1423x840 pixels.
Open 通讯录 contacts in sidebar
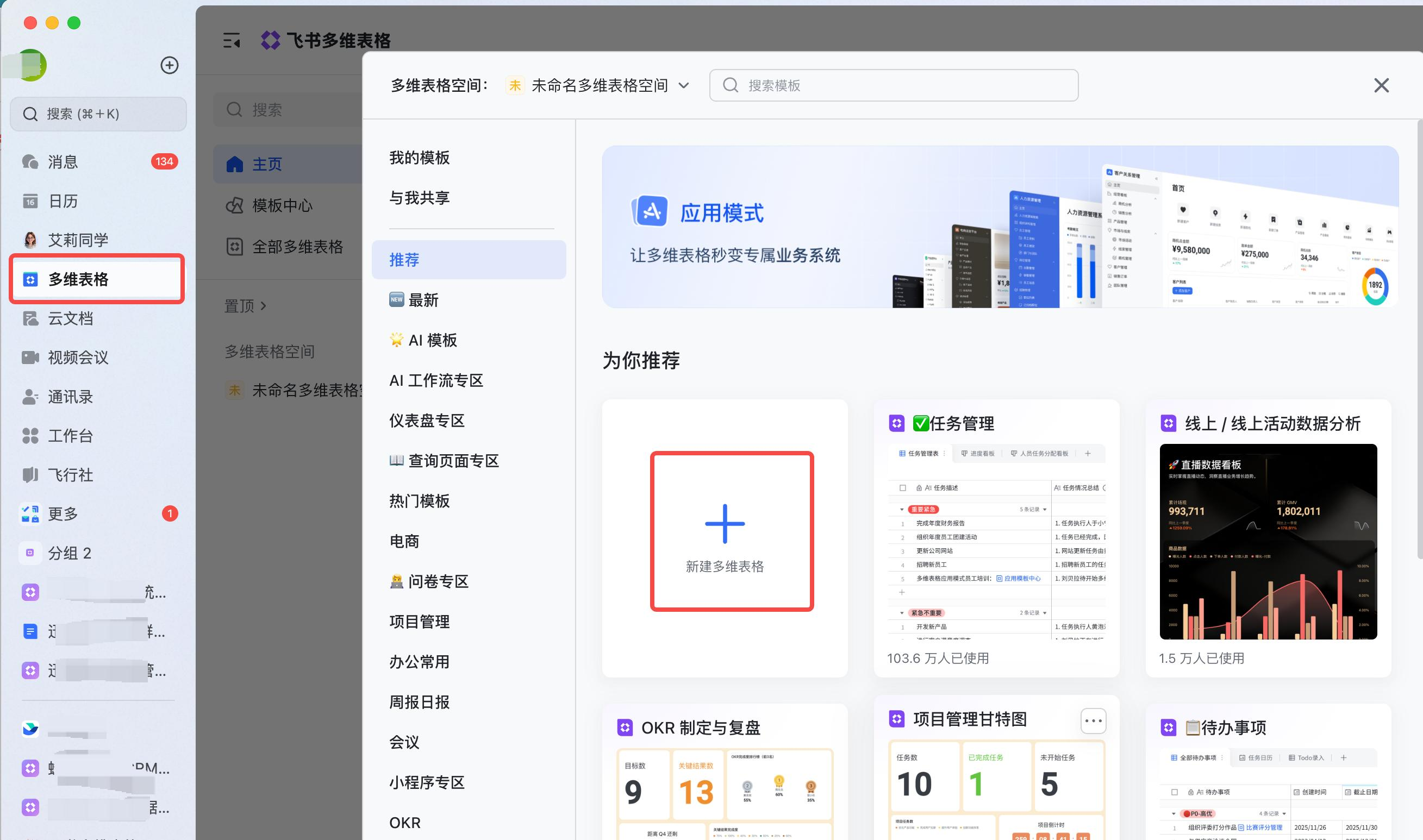click(70, 396)
